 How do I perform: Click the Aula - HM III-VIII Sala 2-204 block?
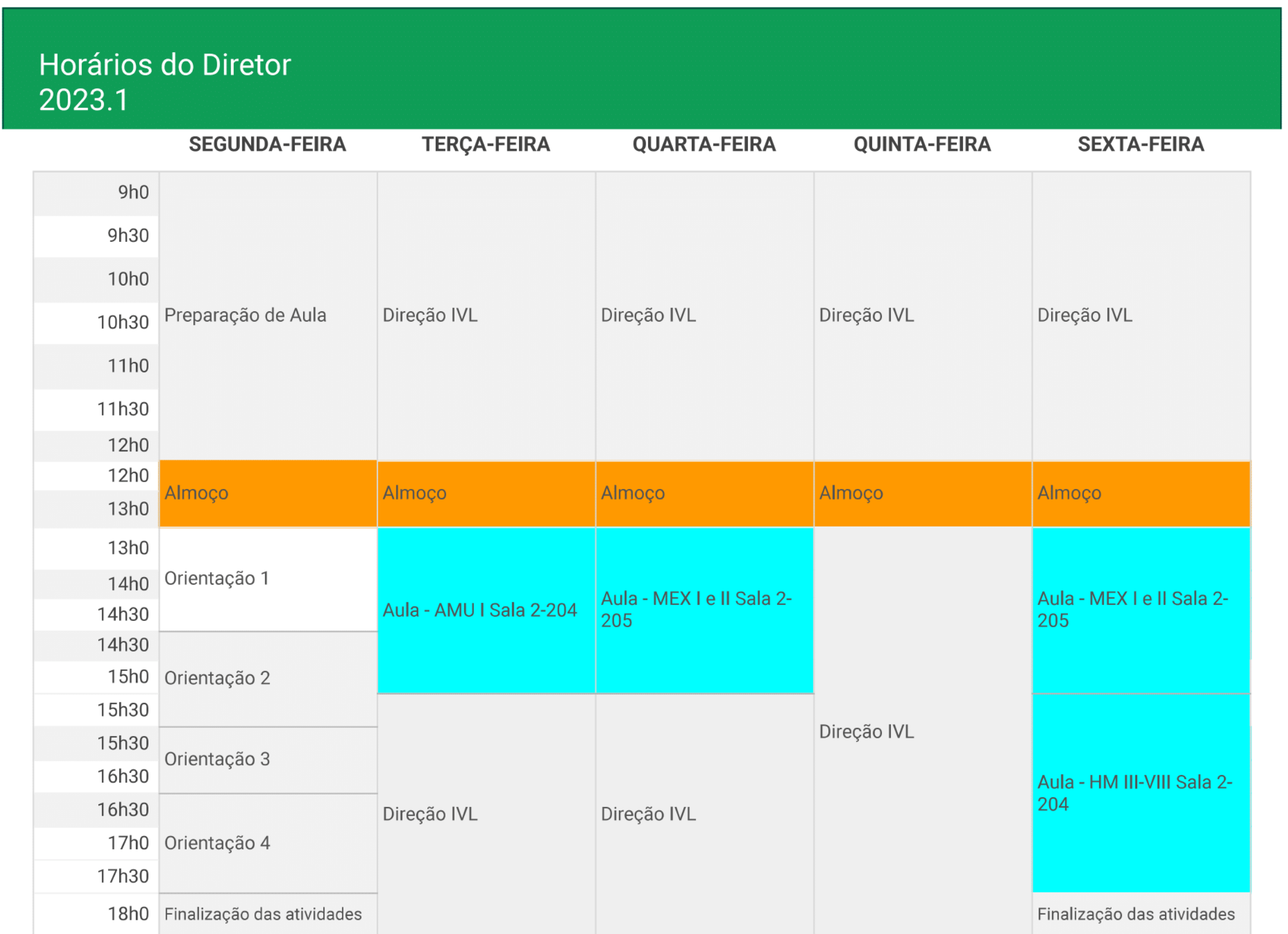coord(1140,793)
